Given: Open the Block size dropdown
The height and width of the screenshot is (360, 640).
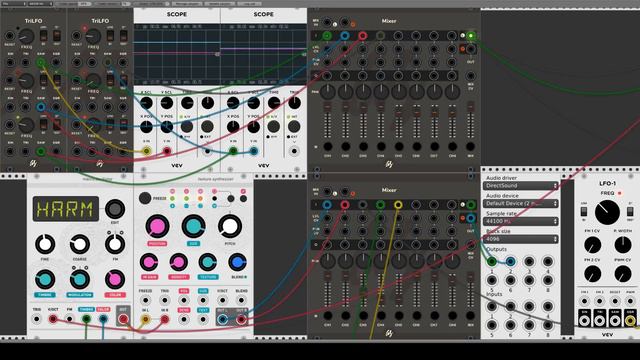Looking at the screenshot, I should 520,239.
